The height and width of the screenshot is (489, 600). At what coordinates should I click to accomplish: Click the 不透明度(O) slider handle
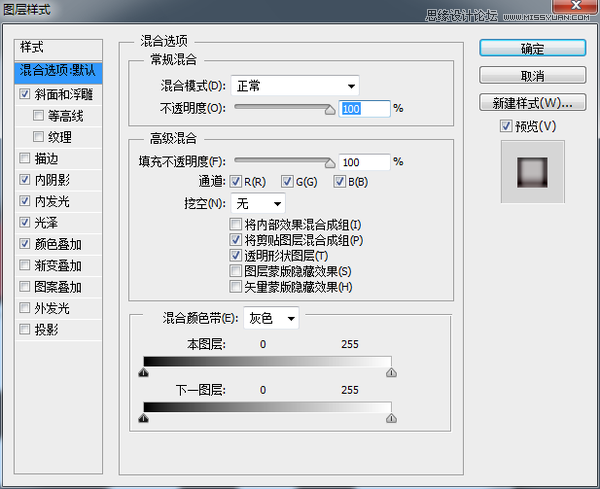[x=329, y=109]
